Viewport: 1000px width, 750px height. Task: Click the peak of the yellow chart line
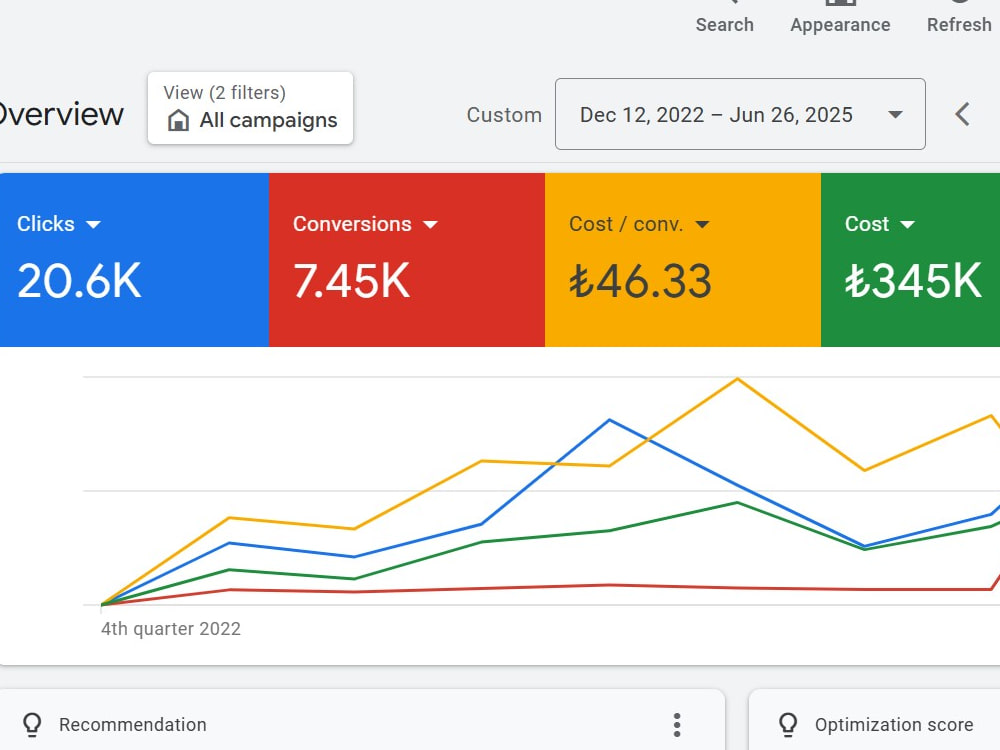(737, 379)
